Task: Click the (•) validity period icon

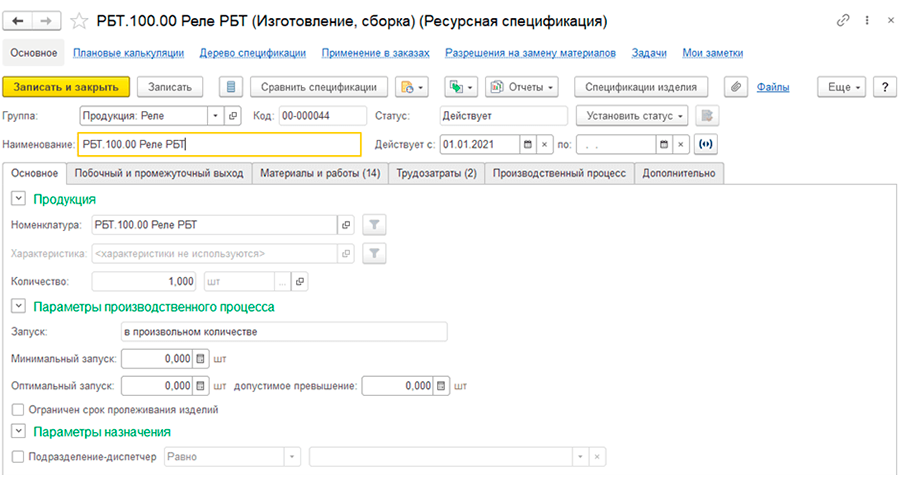Action: coord(706,144)
